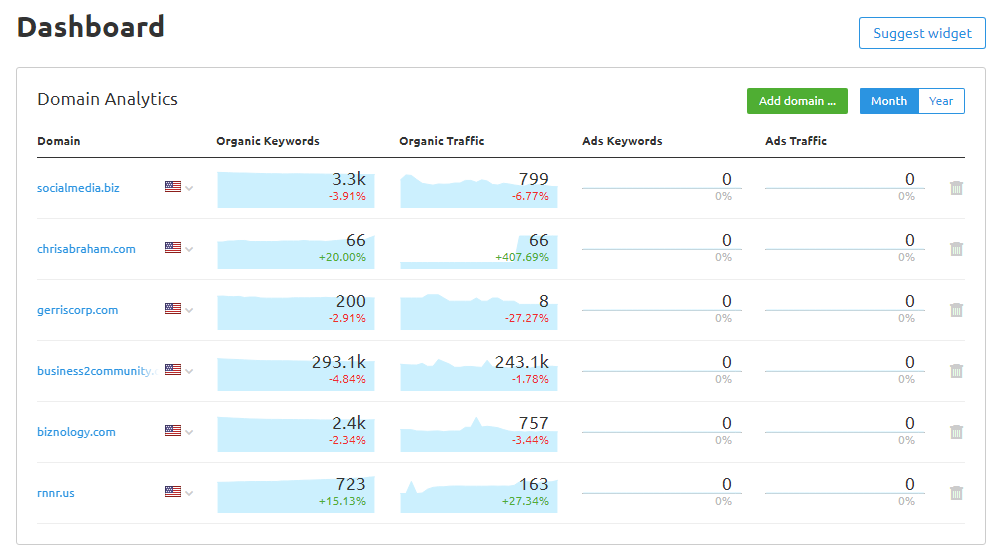Screen dimensions: 997x559
Task: Click the Ads Keywords column header
Action: pyautogui.click(x=622, y=141)
